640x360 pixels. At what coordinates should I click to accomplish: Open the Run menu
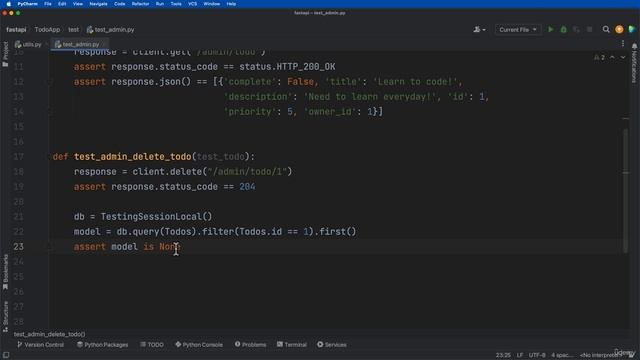coord(160,4)
